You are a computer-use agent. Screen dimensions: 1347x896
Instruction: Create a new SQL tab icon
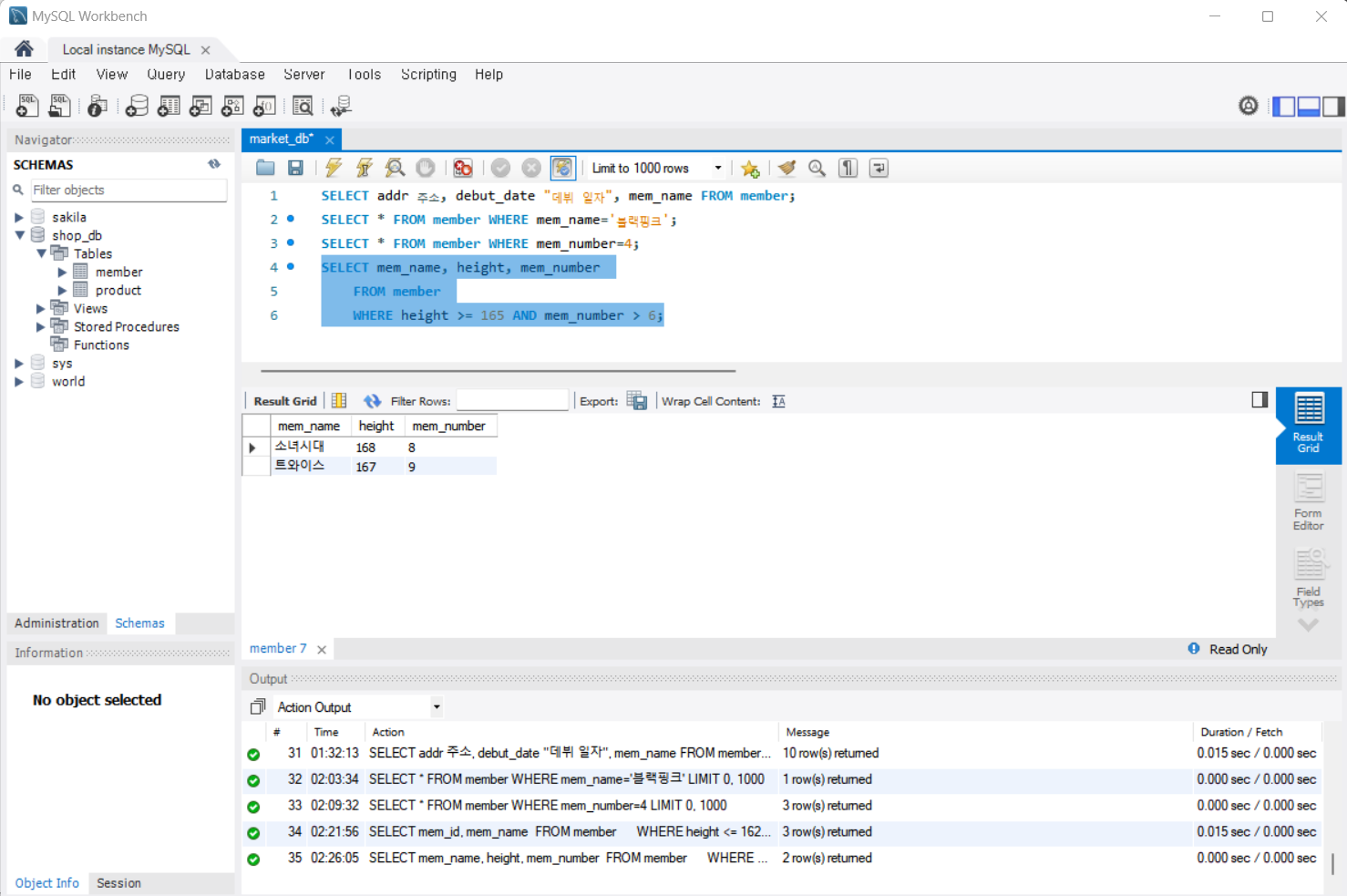click(x=27, y=107)
